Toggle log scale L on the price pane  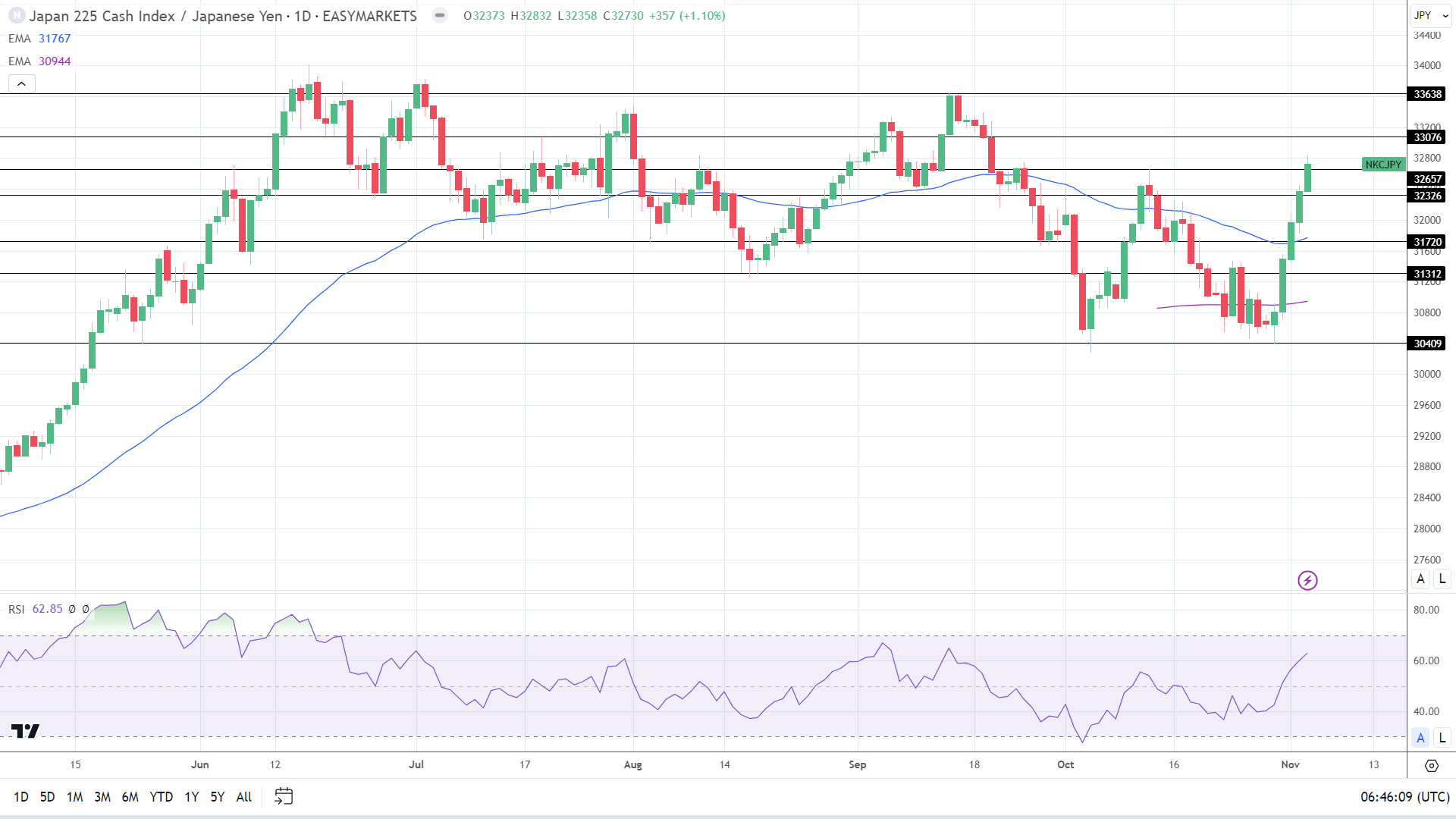(1442, 579)
